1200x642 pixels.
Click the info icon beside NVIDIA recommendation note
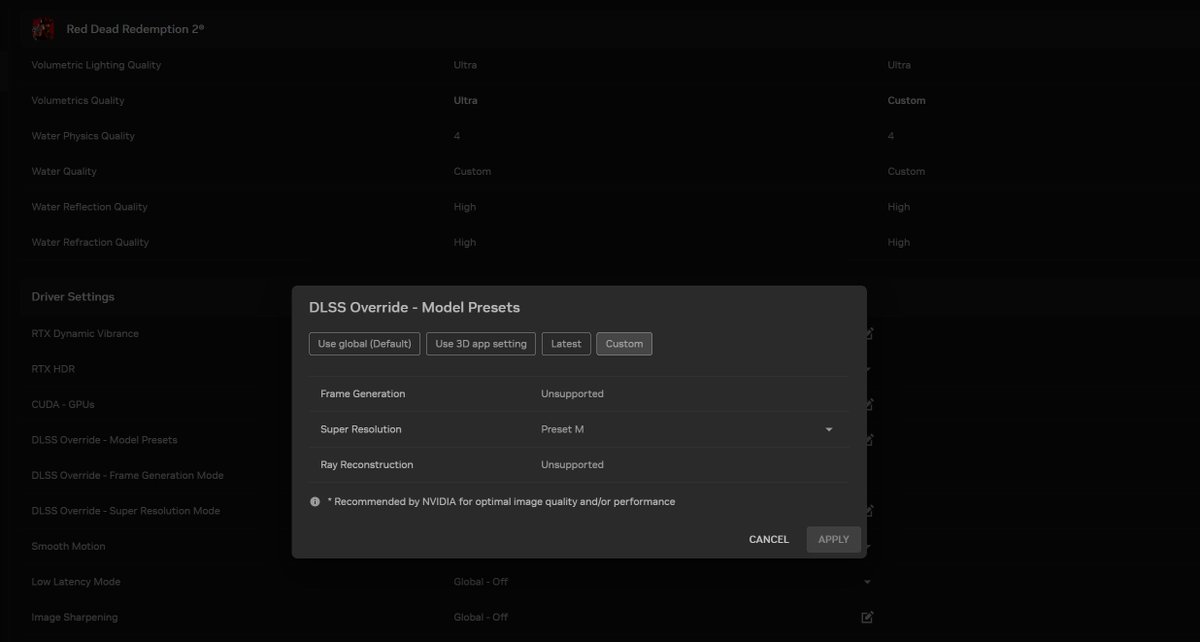tap(315, 502)
